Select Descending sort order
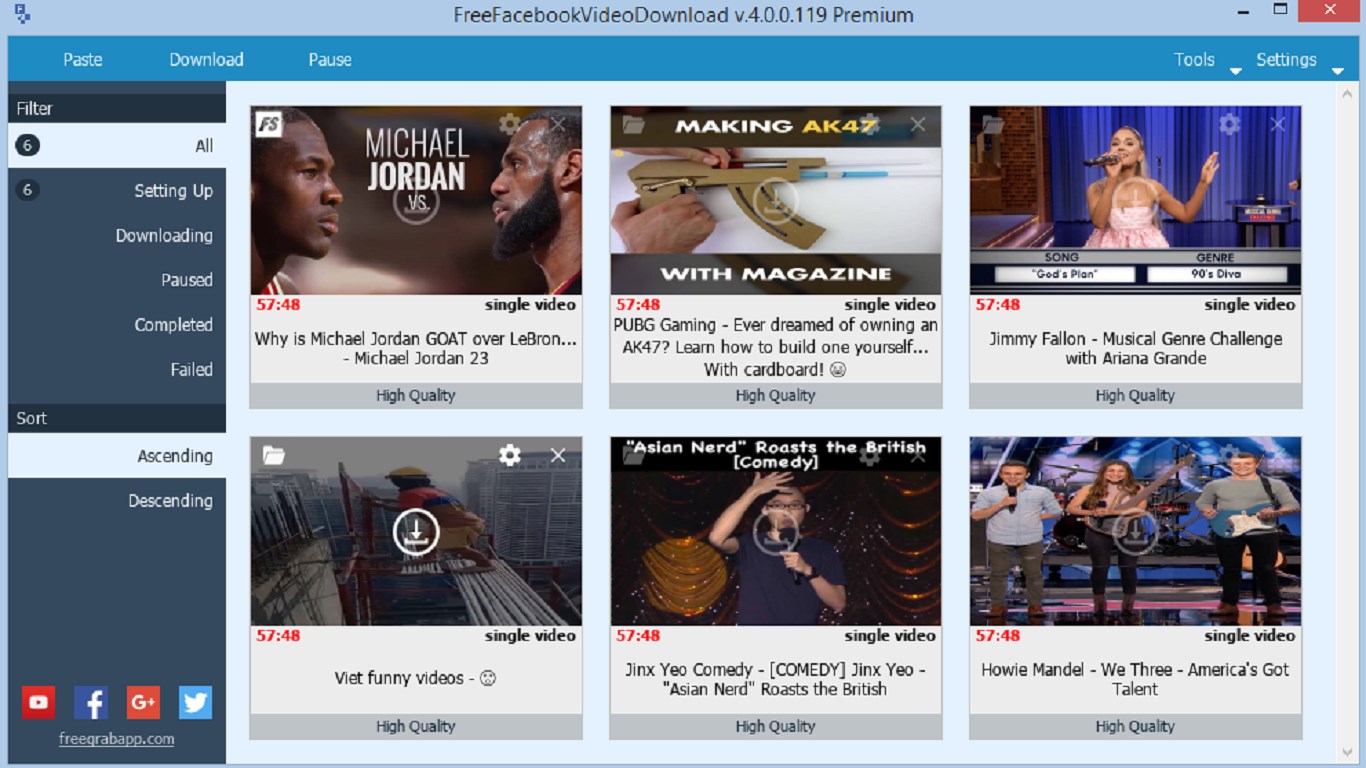1366x768 pixels. tap(117, 501)
